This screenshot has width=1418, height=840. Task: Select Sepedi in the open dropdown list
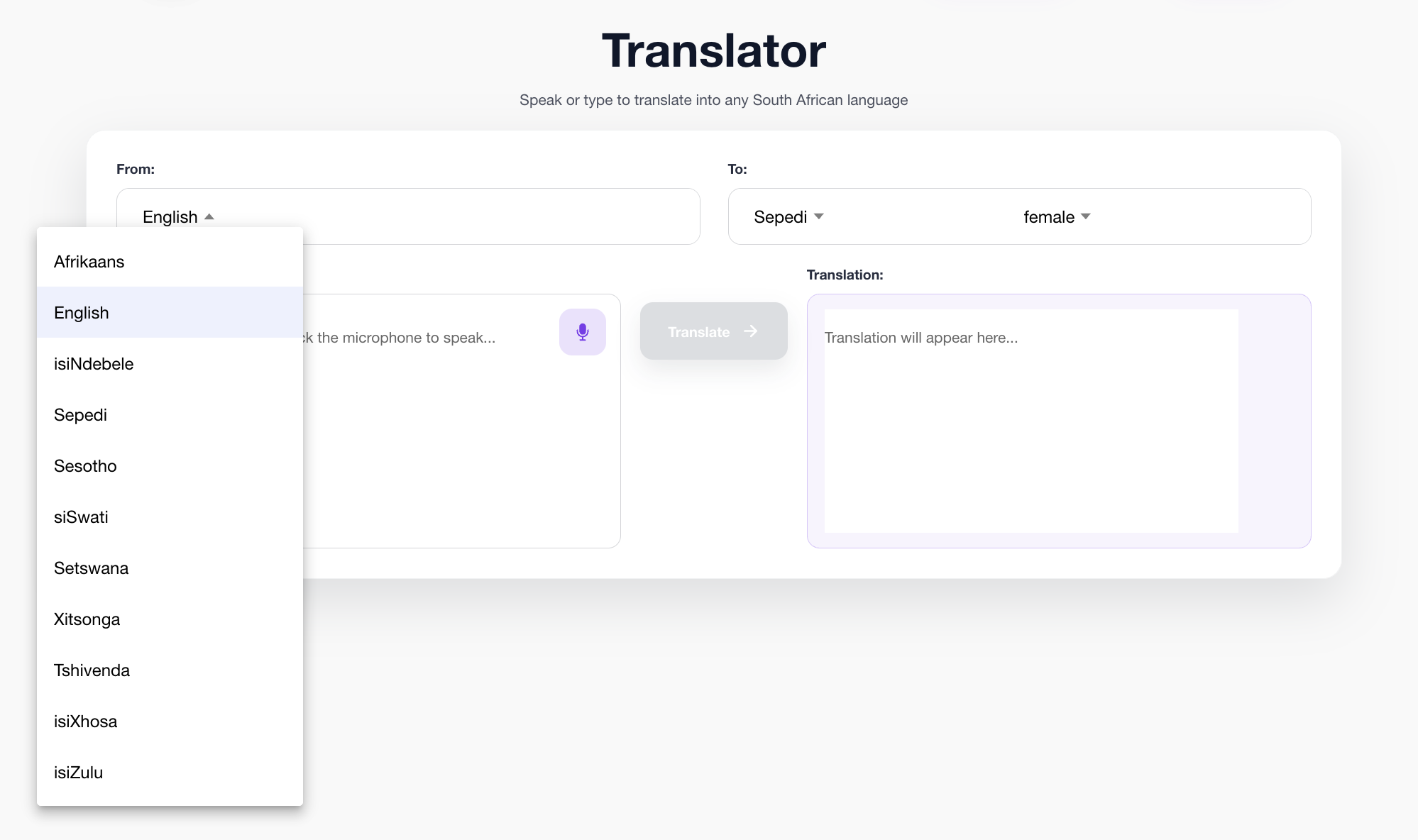(170, 414)
